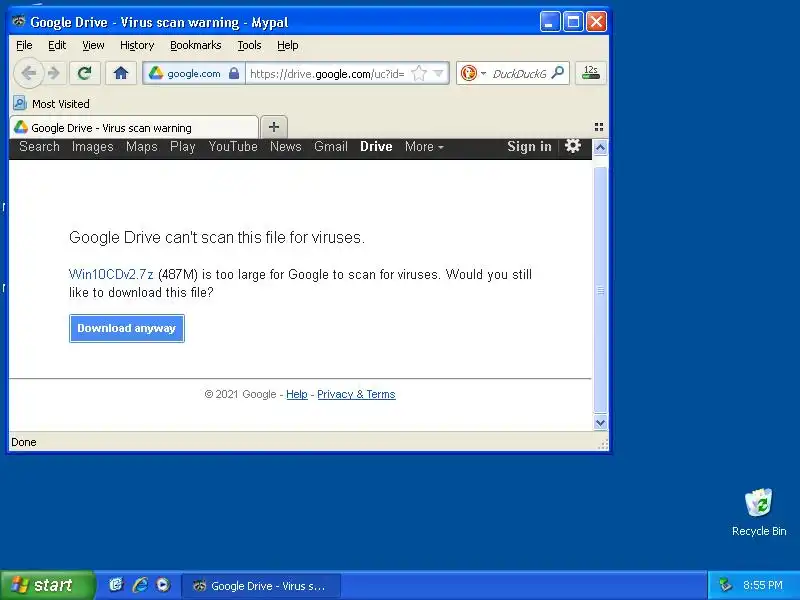Image resolution: width=800 pixels, height=600 pixels.
Task: Open the View menu
Action: [x=93, y=45]
